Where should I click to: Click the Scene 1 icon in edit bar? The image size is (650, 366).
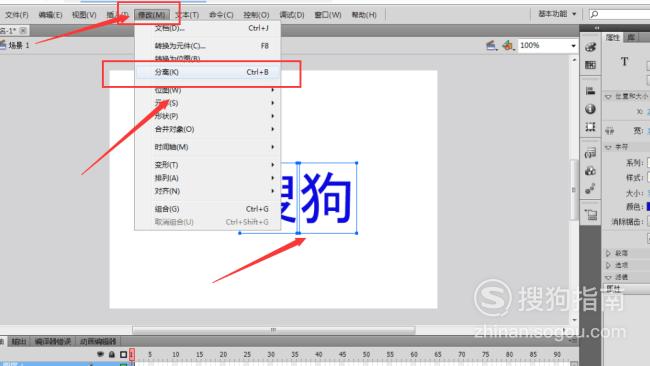[3, 45]
